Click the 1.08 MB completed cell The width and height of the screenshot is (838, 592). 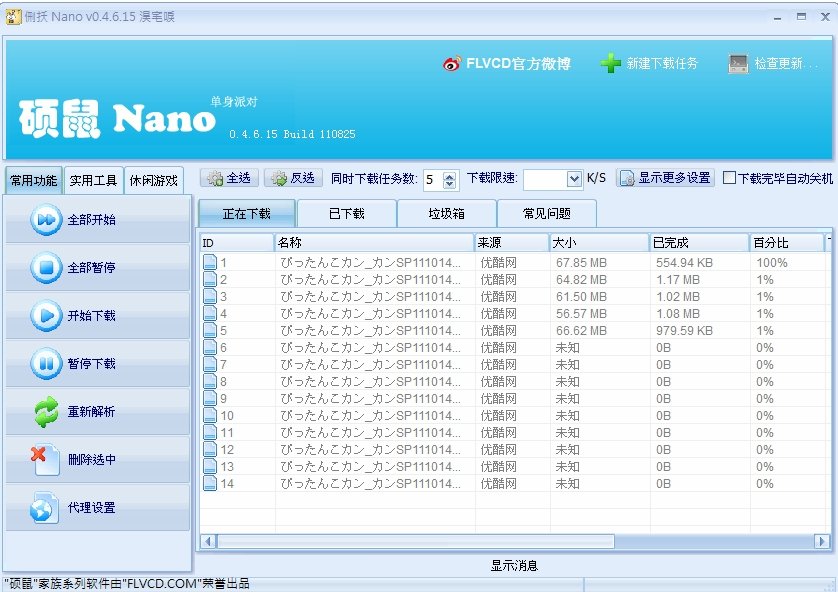678,314
